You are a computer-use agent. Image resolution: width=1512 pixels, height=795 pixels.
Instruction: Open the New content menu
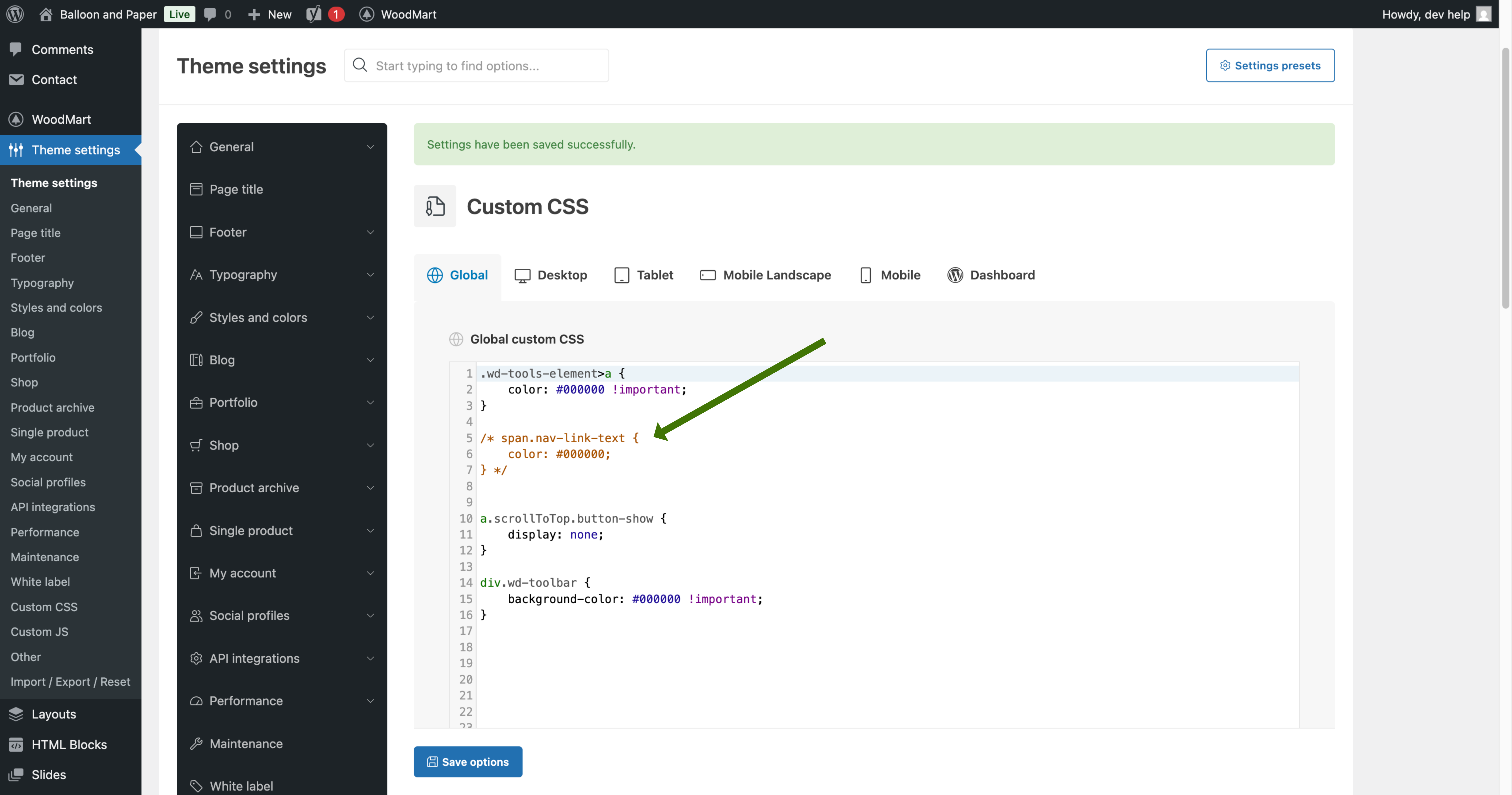[269, 14]
